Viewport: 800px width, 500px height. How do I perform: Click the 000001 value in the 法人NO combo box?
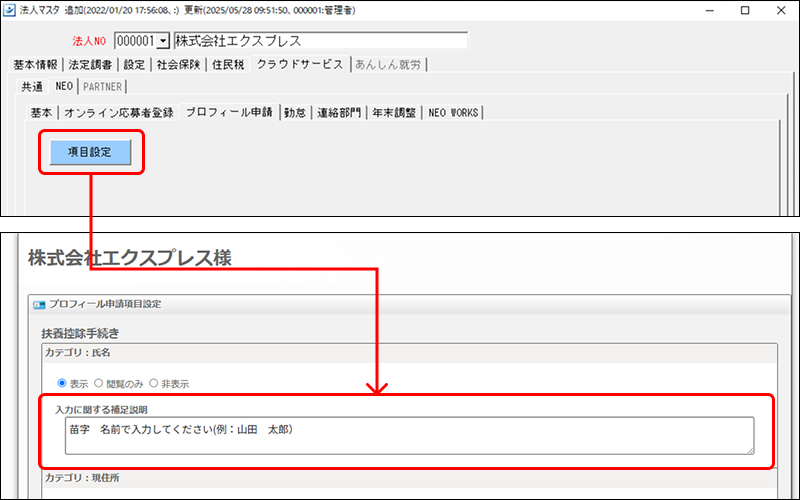(136, 41)
